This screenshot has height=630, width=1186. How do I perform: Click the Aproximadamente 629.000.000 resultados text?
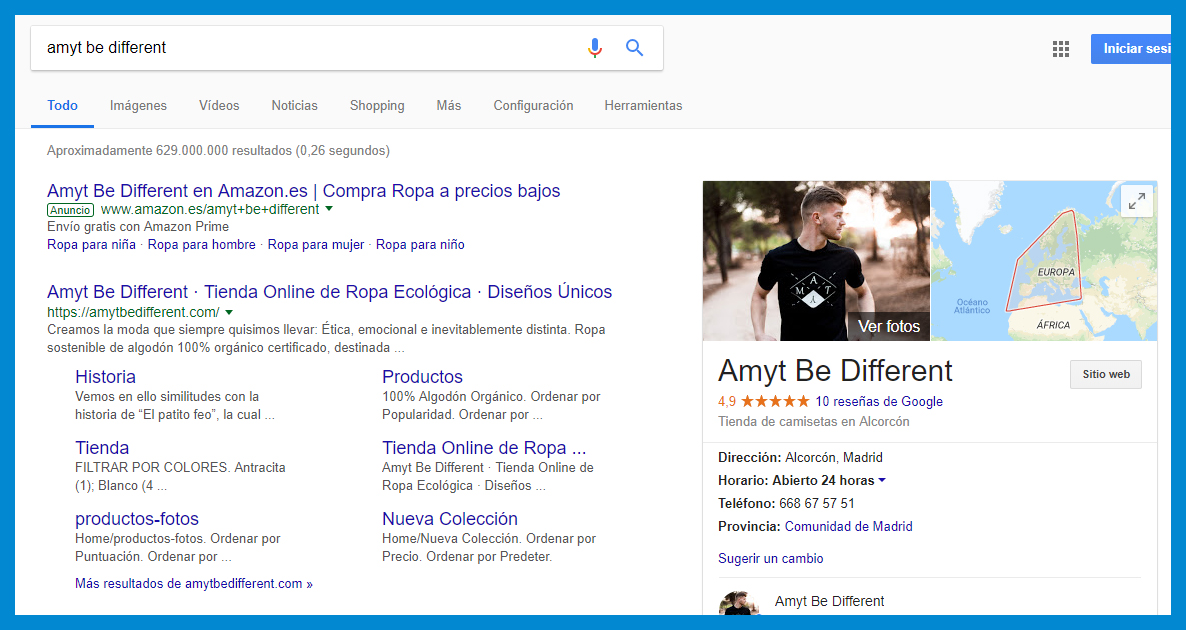219,151
